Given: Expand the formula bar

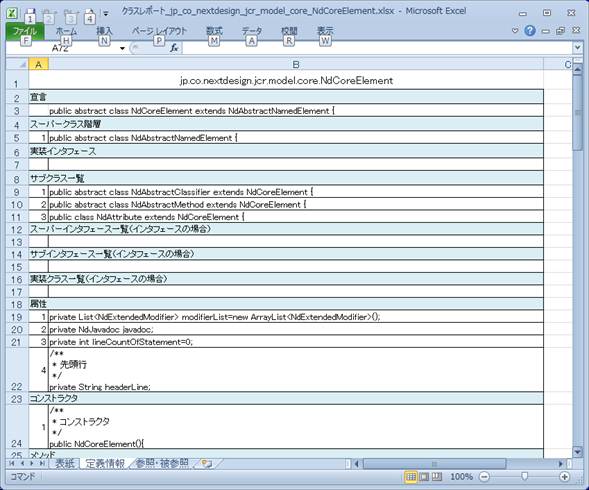Looking at the screenshot, I should point(577,48).
